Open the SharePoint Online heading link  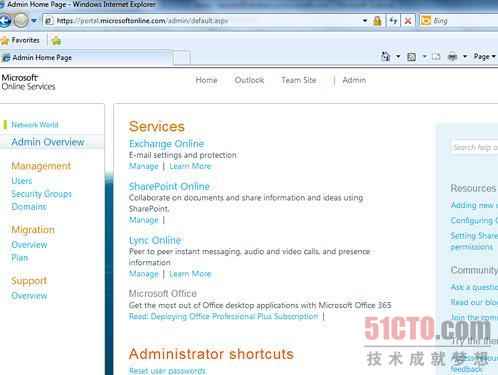click(169, 186)
